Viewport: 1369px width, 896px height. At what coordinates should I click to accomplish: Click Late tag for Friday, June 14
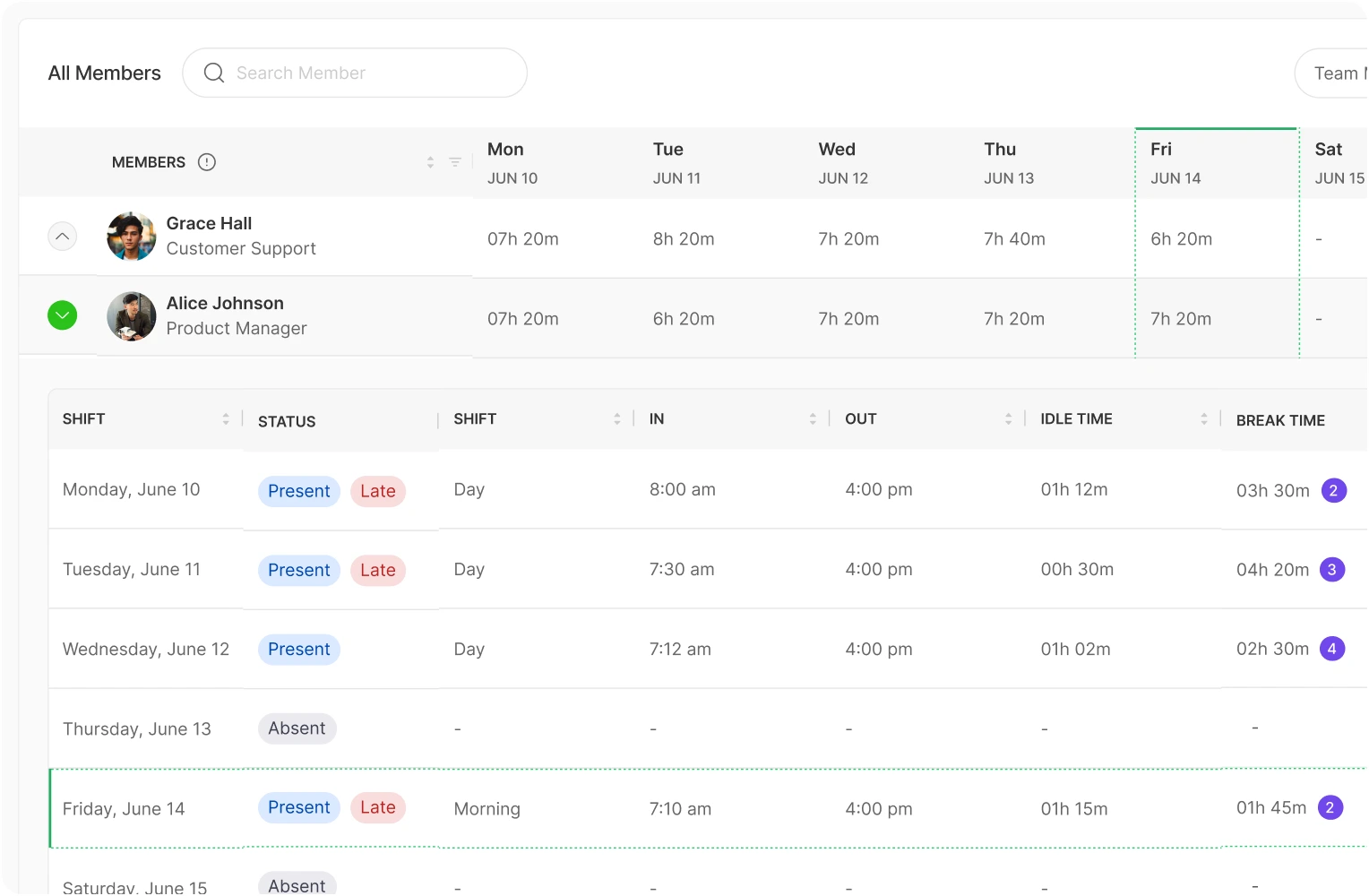pos(378,807)
